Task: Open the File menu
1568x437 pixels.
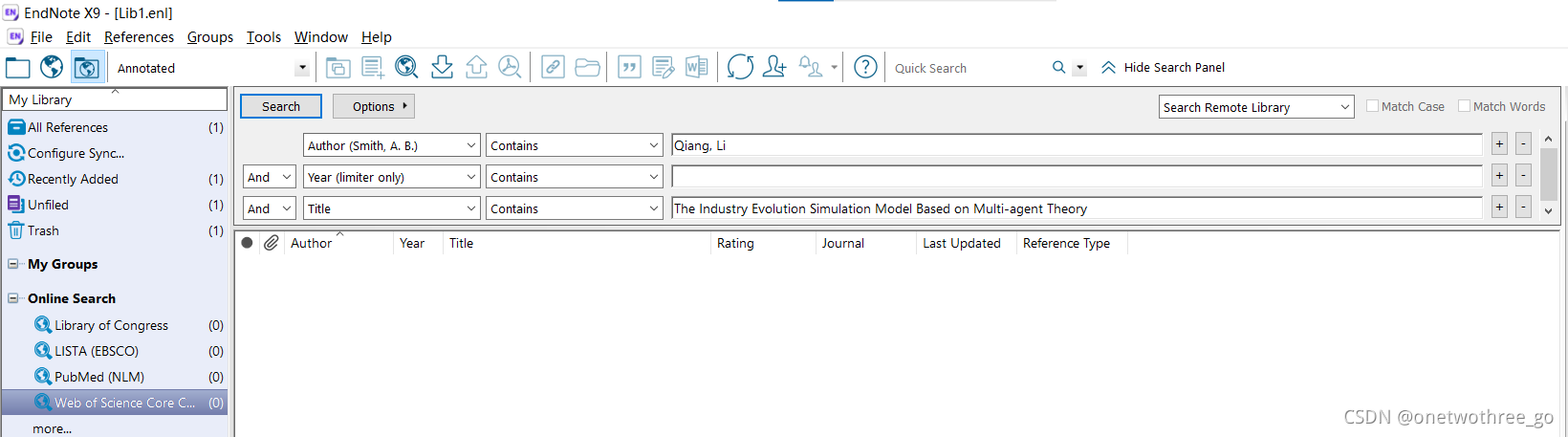Action: [x=41, y=36]
